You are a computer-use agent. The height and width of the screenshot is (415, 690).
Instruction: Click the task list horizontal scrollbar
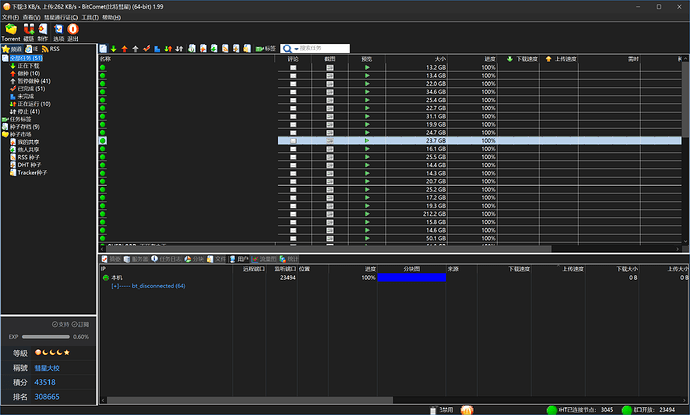pos(329,249)
